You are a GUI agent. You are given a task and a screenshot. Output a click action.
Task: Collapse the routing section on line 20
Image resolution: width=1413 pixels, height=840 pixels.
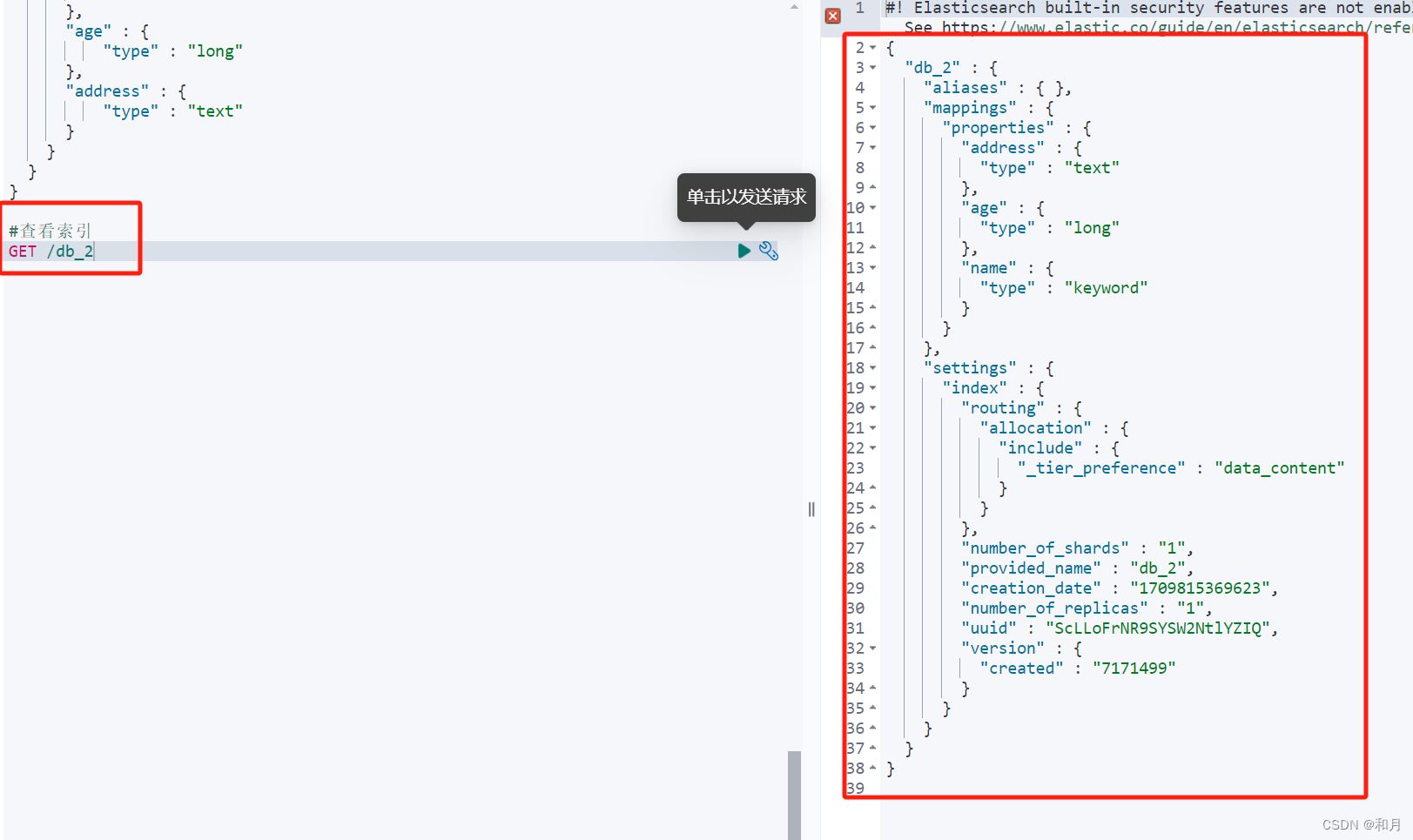pyautogui.click(x=871, y=407)
